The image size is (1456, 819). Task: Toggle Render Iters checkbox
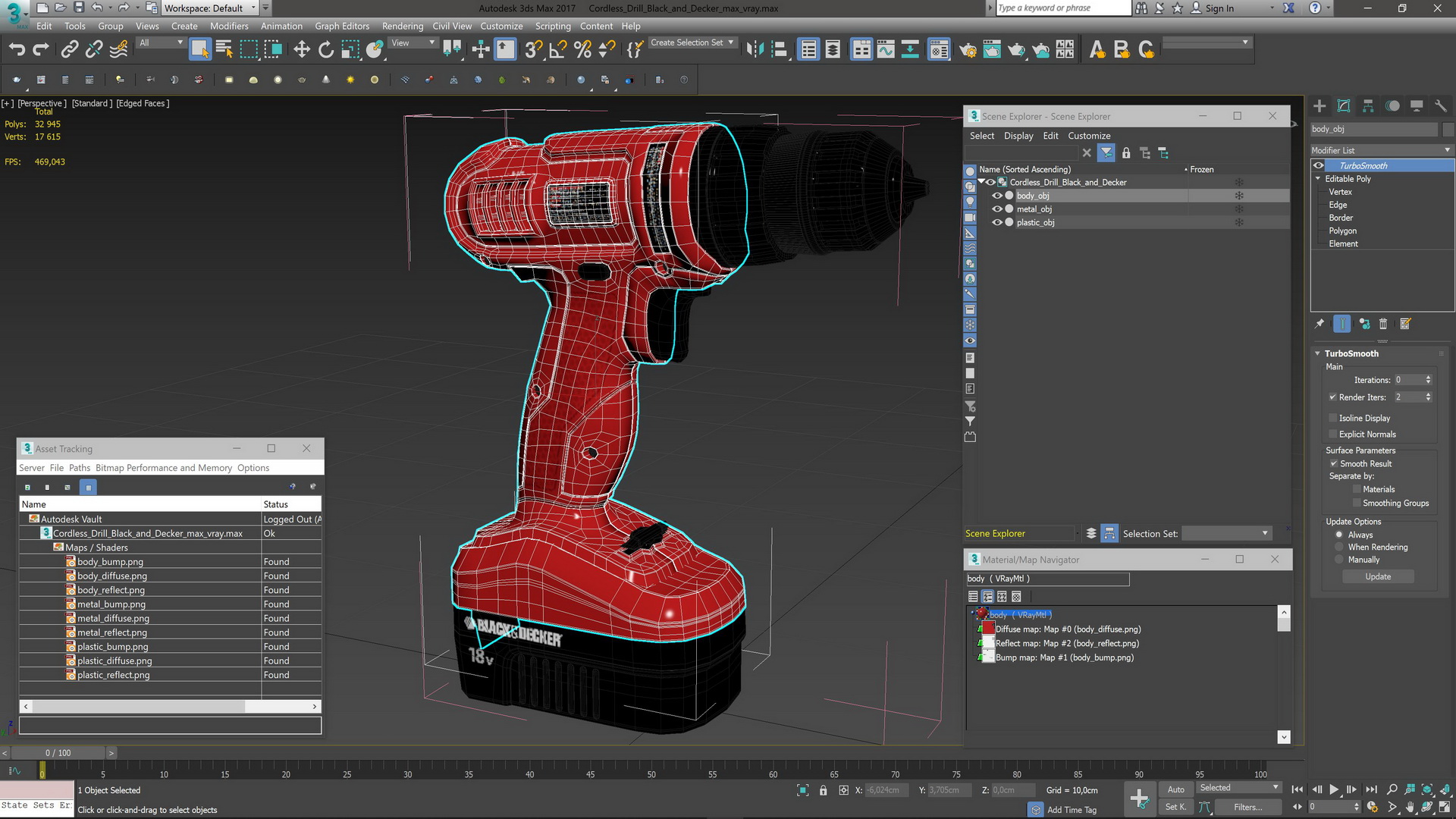tap(1332, 397)
